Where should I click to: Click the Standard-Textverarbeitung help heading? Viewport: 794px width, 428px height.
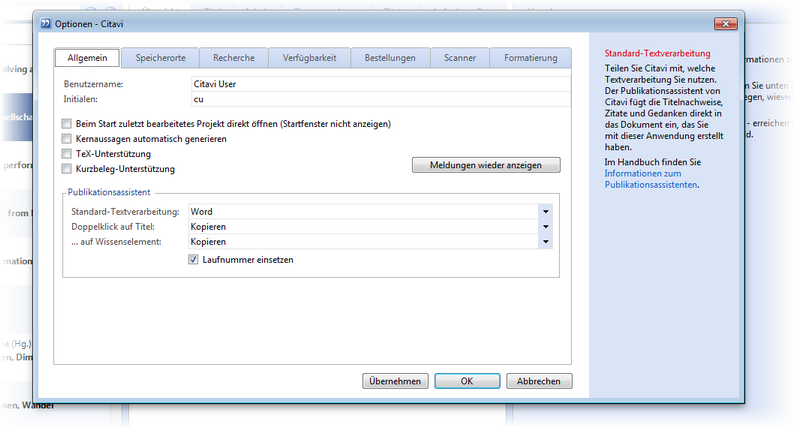tap(657, 53)
